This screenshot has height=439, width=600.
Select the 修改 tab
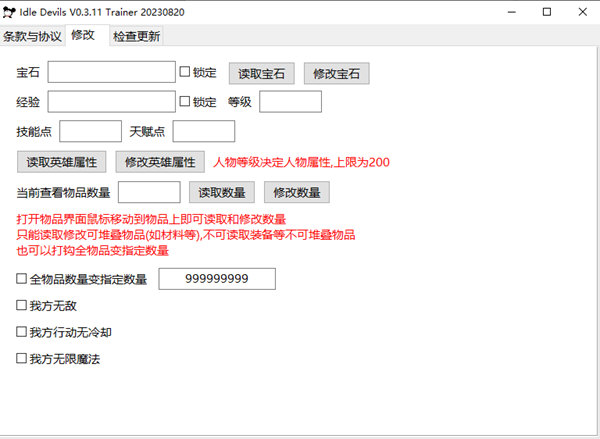tap(83, 36)
